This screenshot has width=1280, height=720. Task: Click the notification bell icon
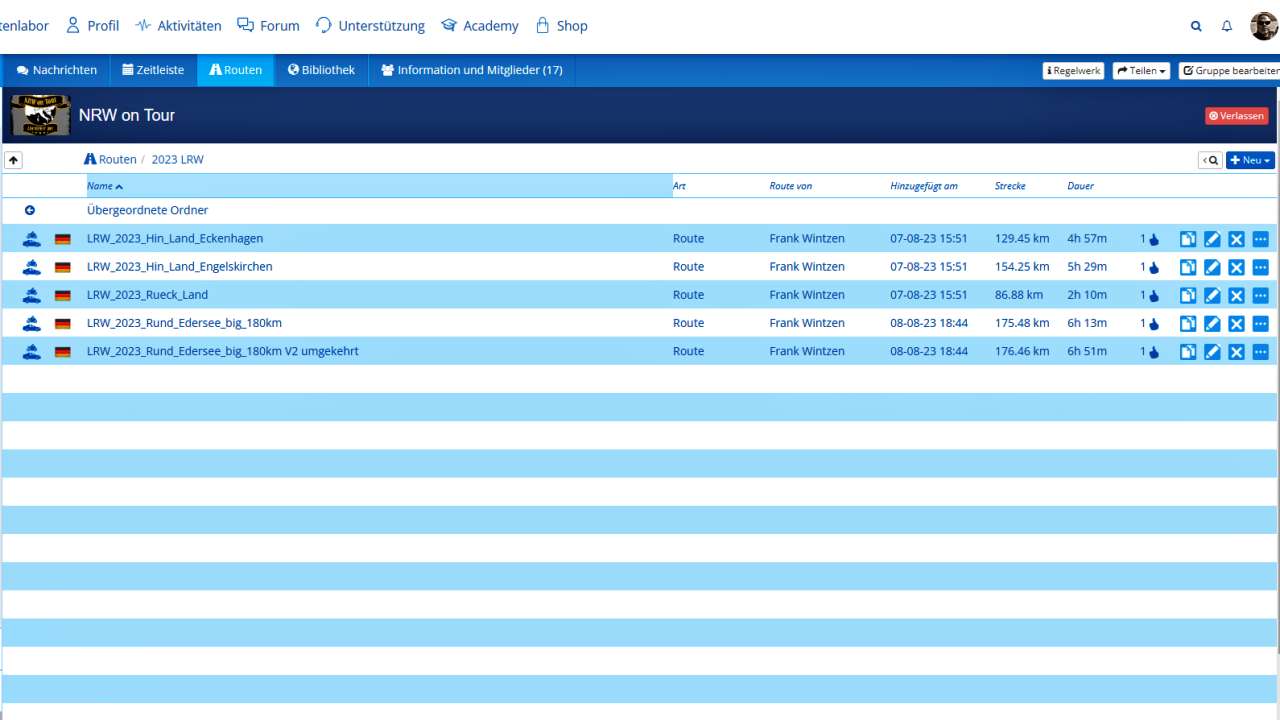point(1227,26)
